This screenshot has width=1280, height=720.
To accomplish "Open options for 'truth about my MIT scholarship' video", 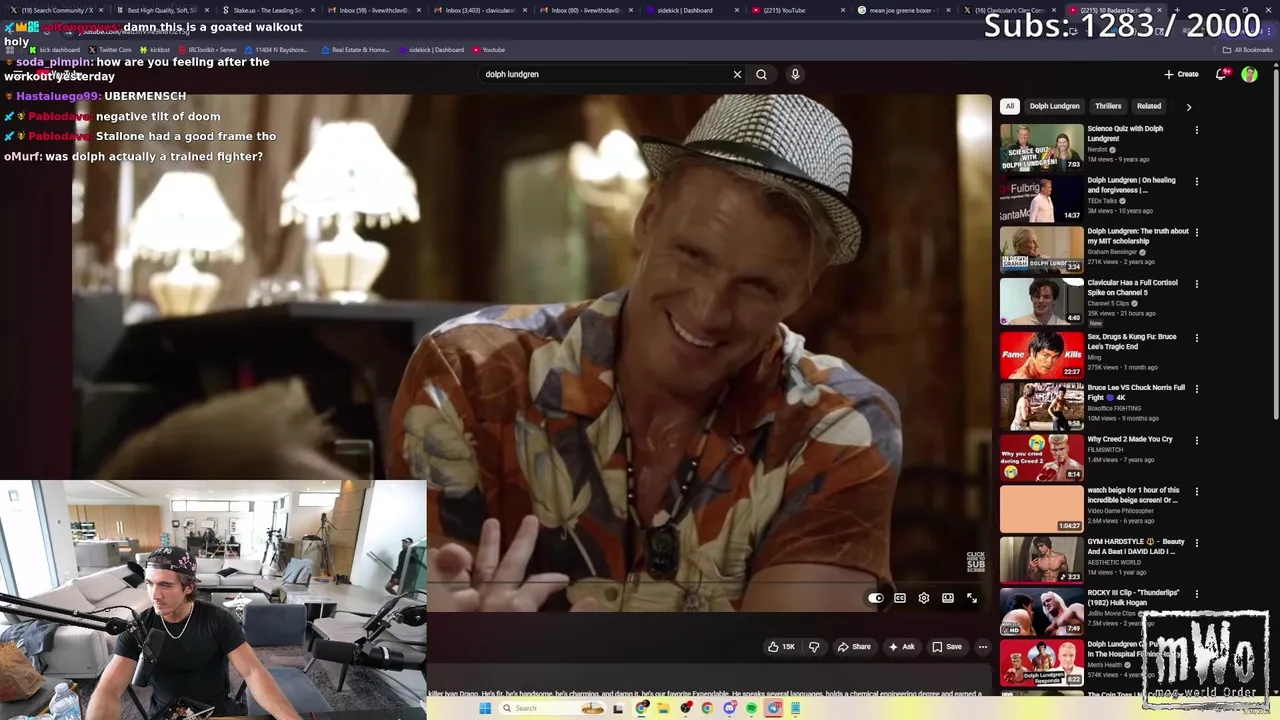I will [x=1196, y=233].
